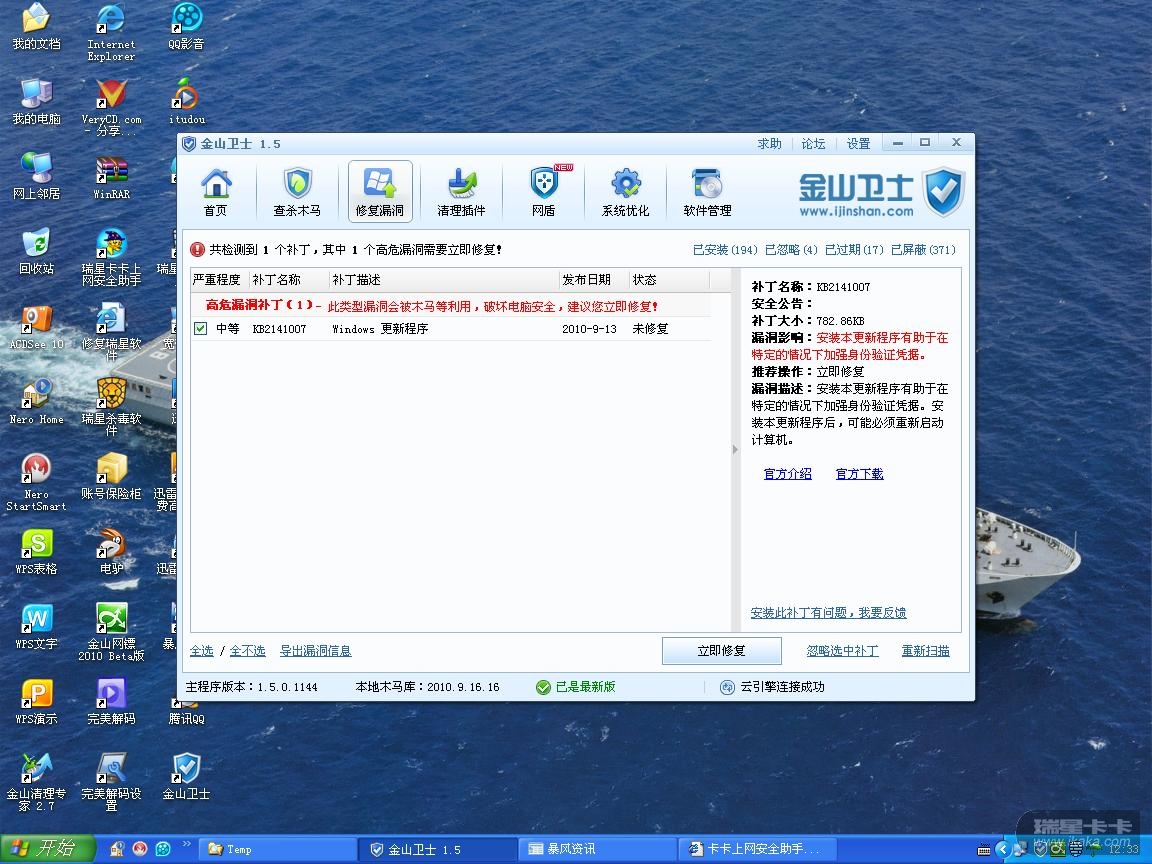The width and height of the screenshot is (1152, 864).
Task: Open the 设置 settings menu
Action: click(857, 143)
